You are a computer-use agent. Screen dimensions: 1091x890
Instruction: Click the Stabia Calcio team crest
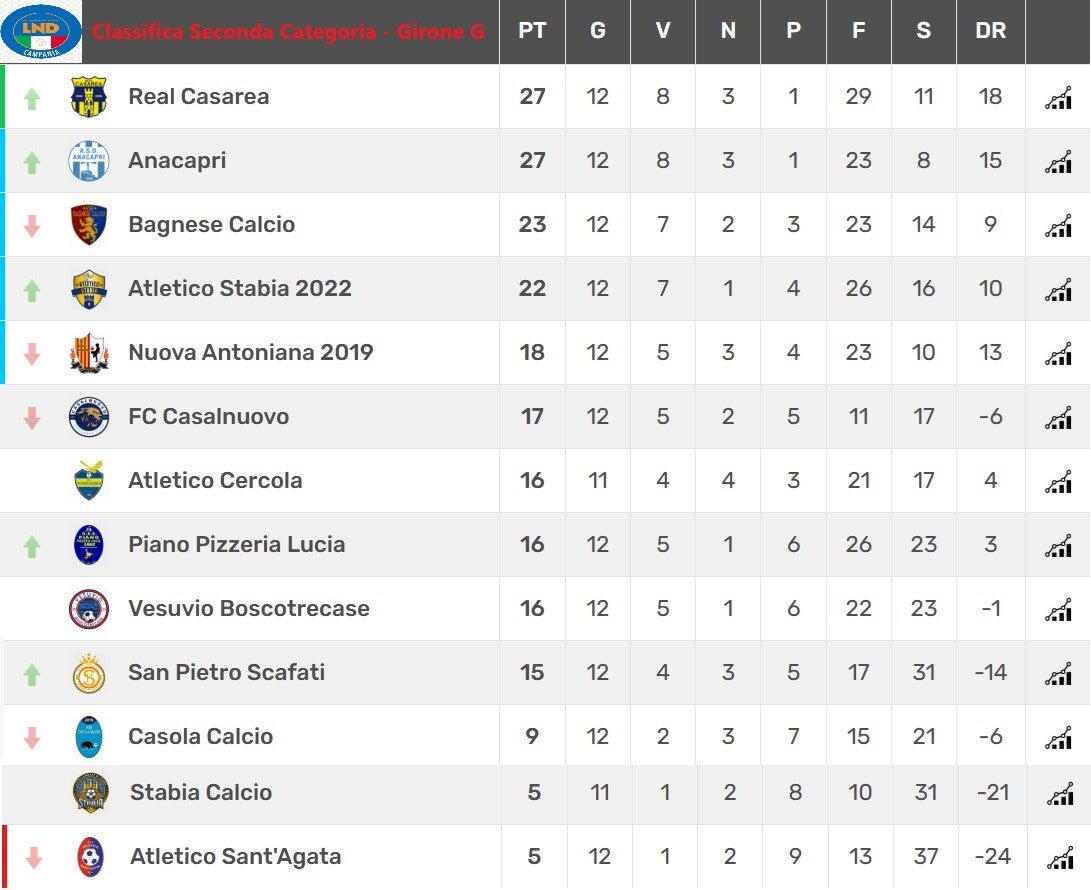91,793
